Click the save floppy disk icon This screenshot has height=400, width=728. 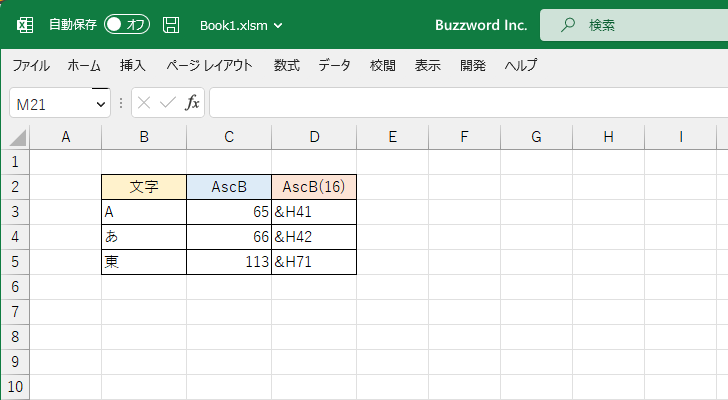click(x=171, y=25)
